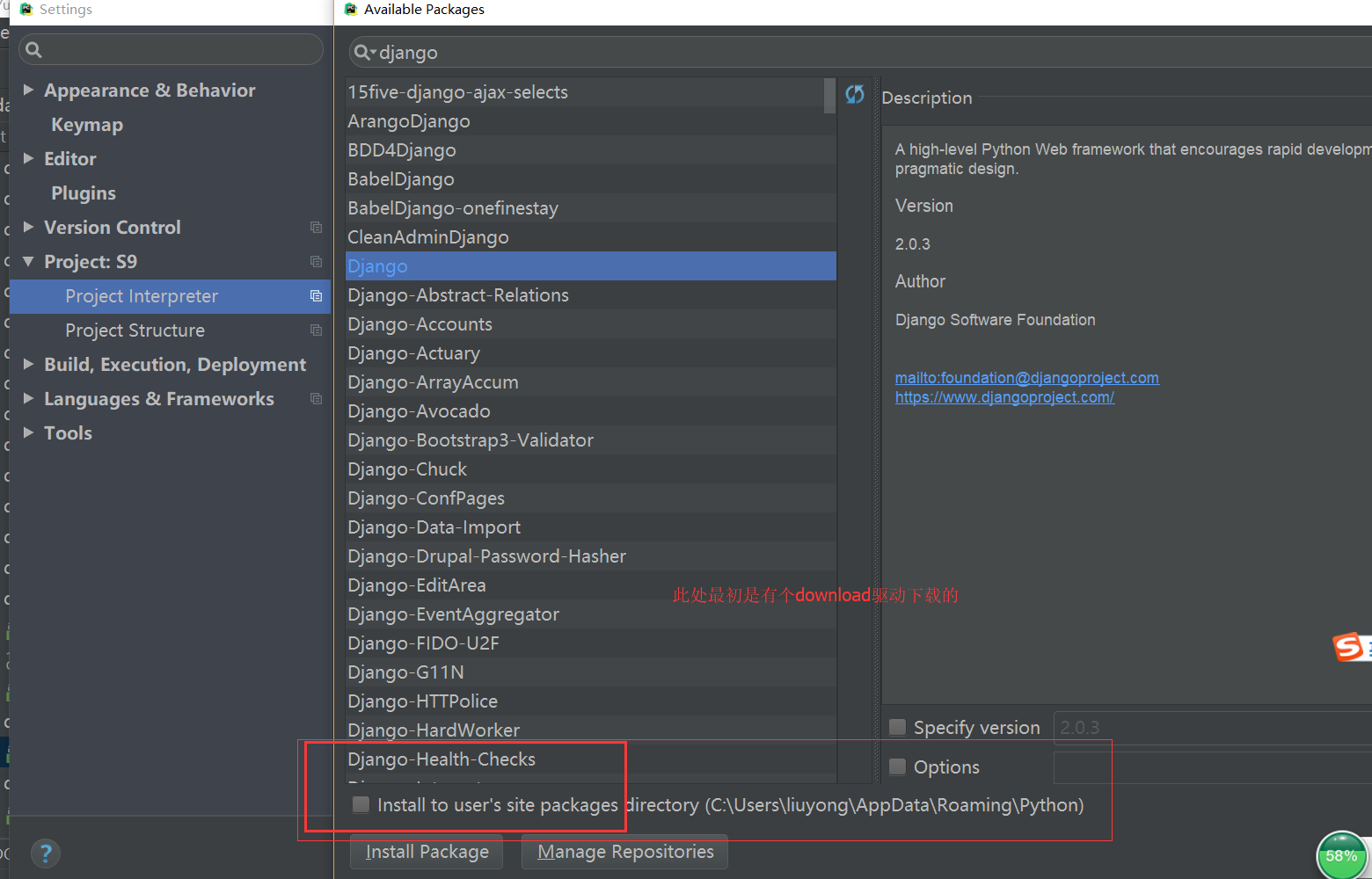The height and width of the screenshot is (879, 1372).
Task: Open the Keymap settings page
Action: 87,125
